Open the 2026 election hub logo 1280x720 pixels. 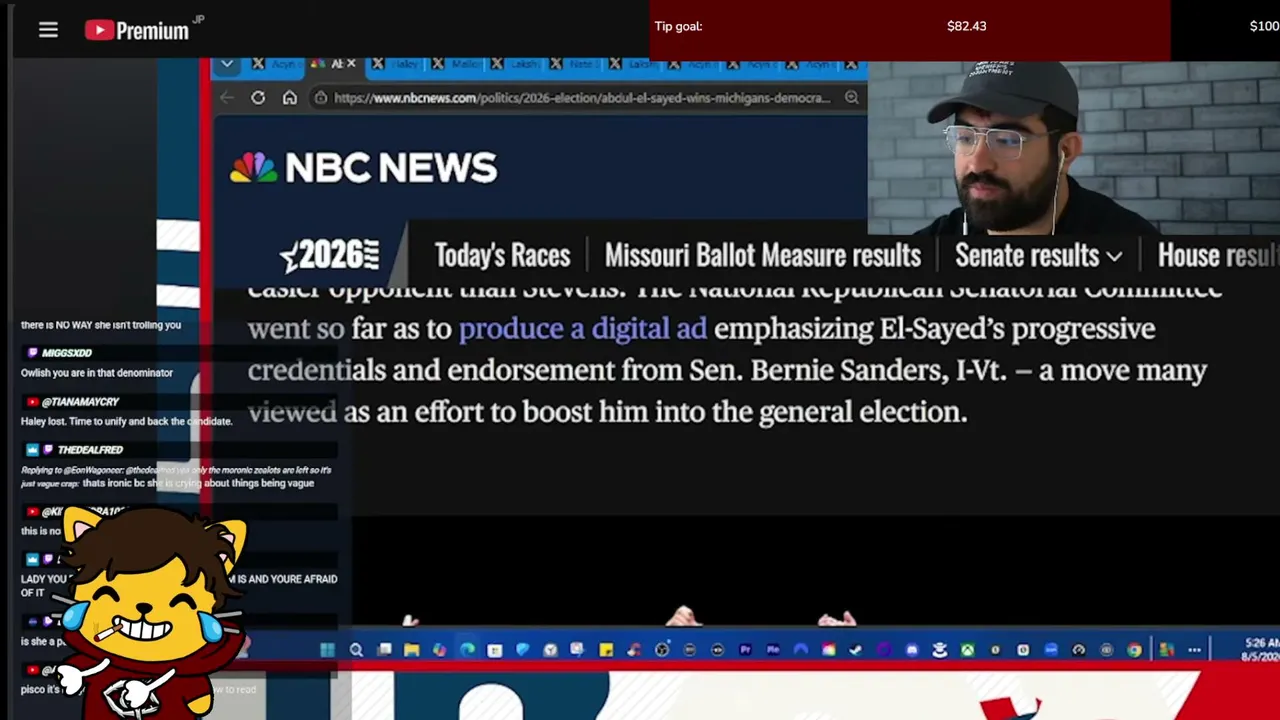tap(330, 256)
